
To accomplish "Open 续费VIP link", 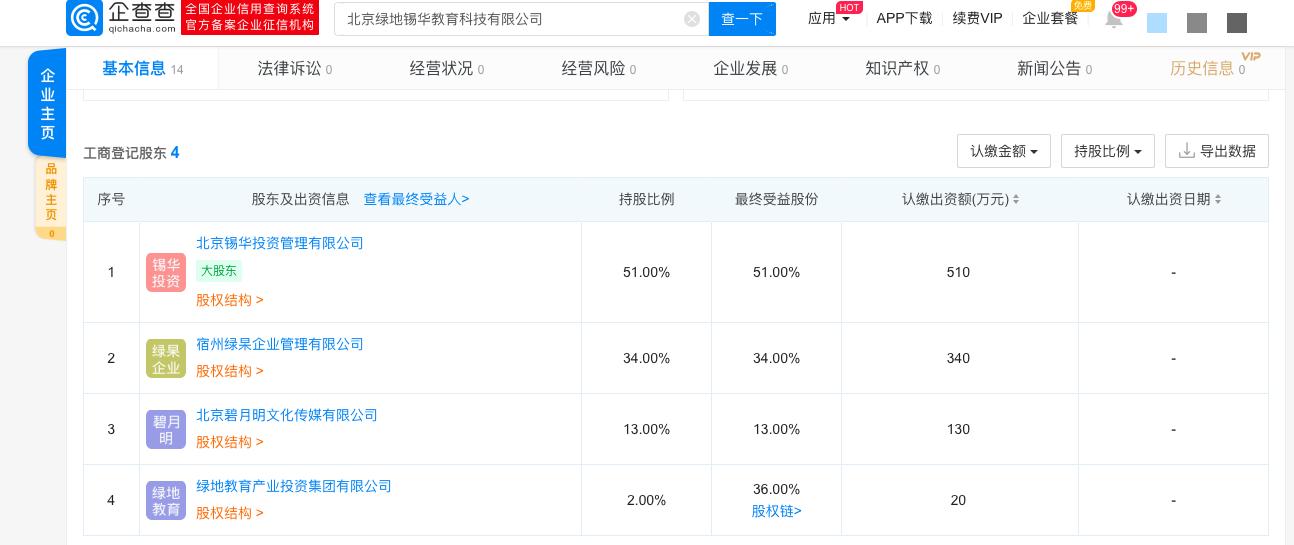I will pyautogui.click(x=977, y=18).
